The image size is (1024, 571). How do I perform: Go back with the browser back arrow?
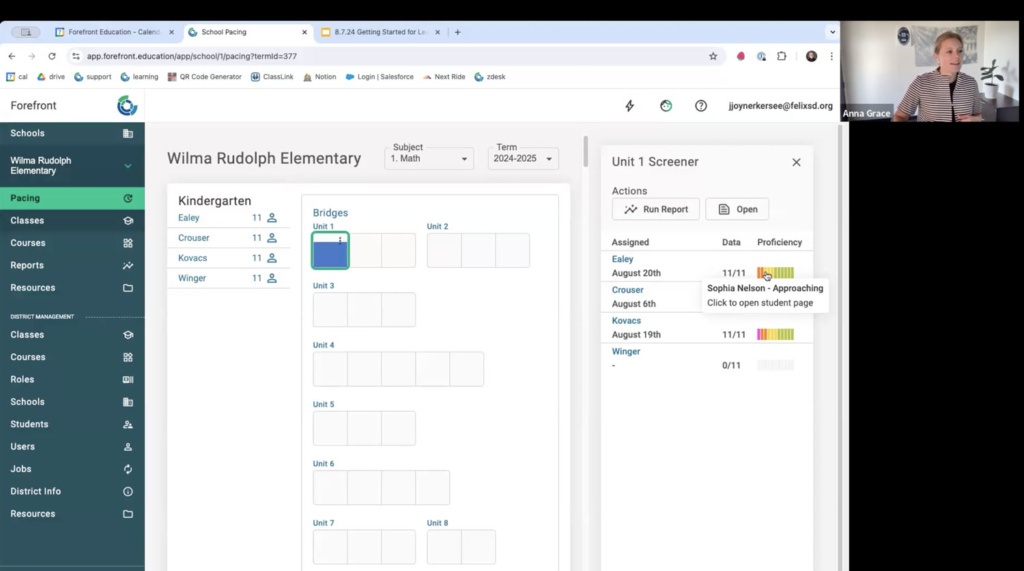coord(12,56)
